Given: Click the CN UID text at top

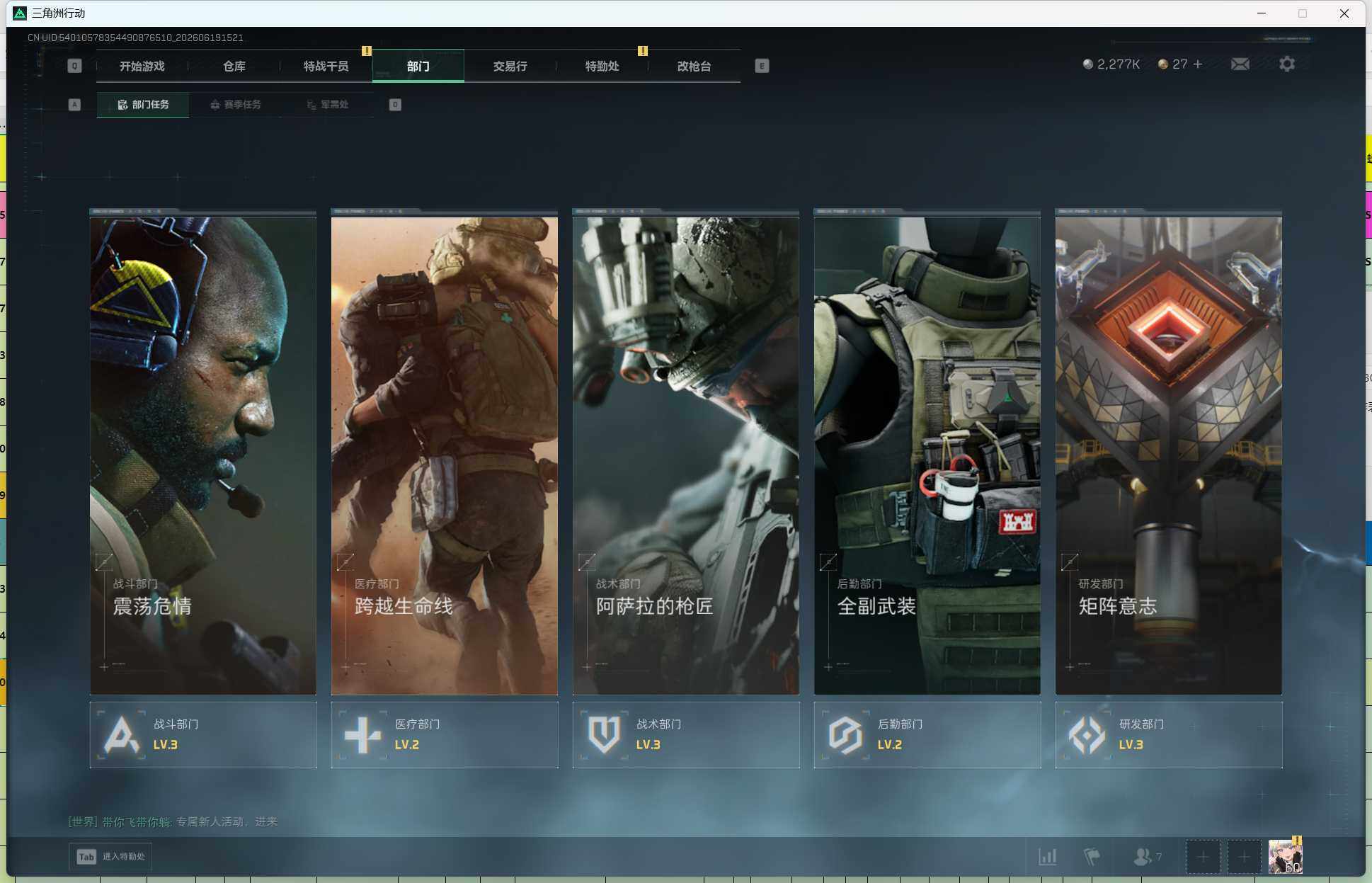Looking at the screenshot, I should point(135,38).
